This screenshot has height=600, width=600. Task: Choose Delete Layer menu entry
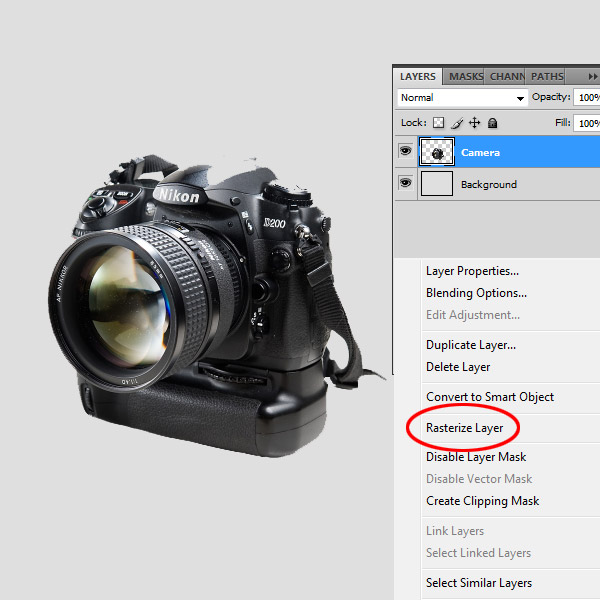coord(458,367)
